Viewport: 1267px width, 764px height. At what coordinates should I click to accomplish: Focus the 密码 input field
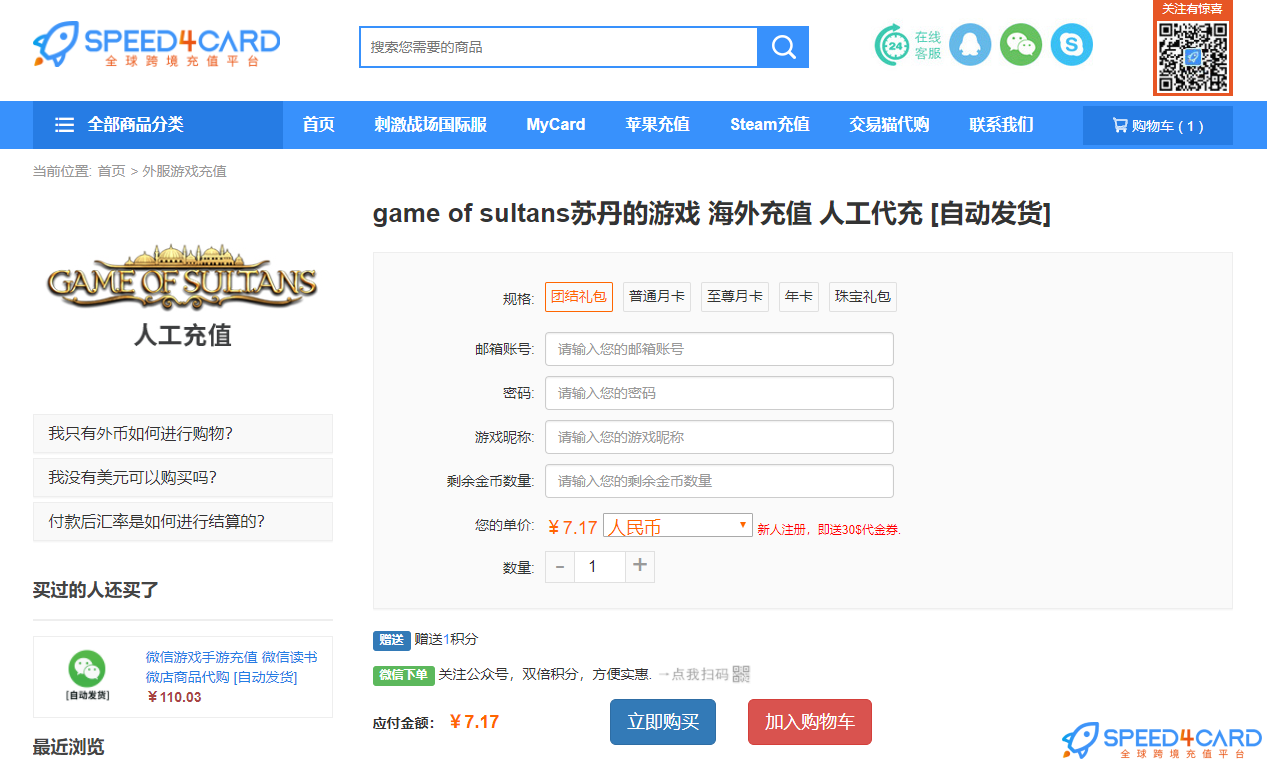(719, 393)
